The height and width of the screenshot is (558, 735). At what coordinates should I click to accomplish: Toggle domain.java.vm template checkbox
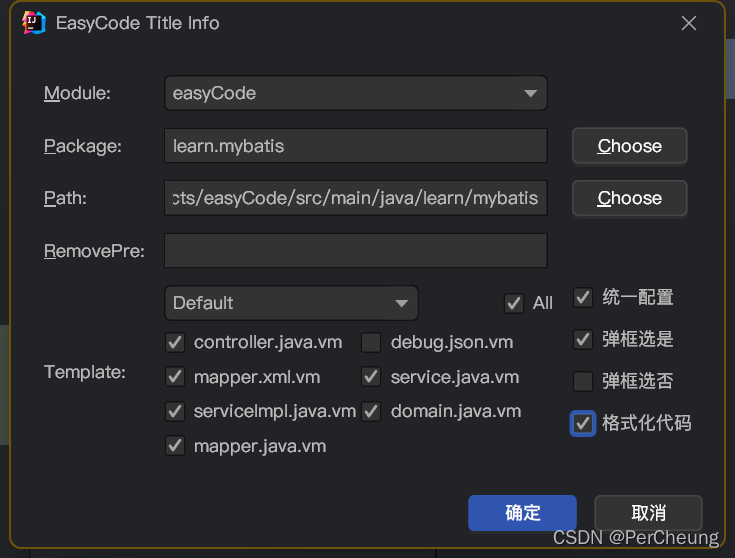coord(371,412)
